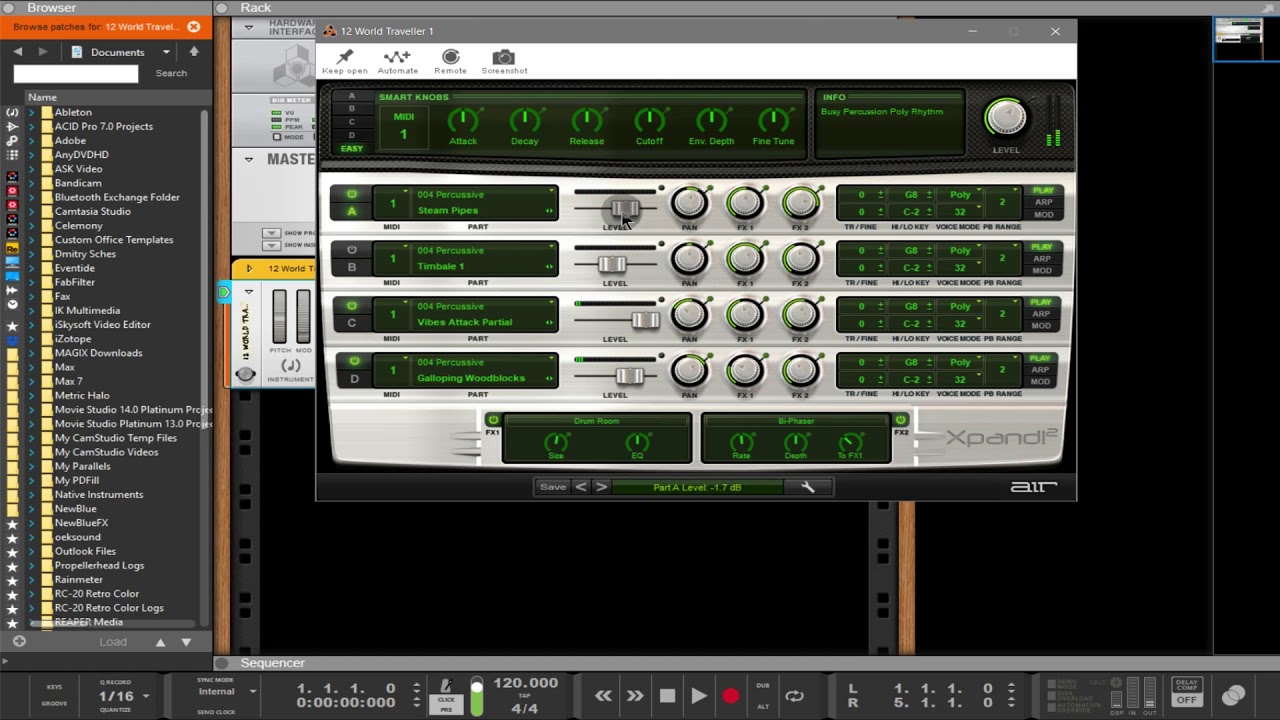Collapse the Master section triangle in rack
Screen dimensions: 1280x720
coord(248,159)
